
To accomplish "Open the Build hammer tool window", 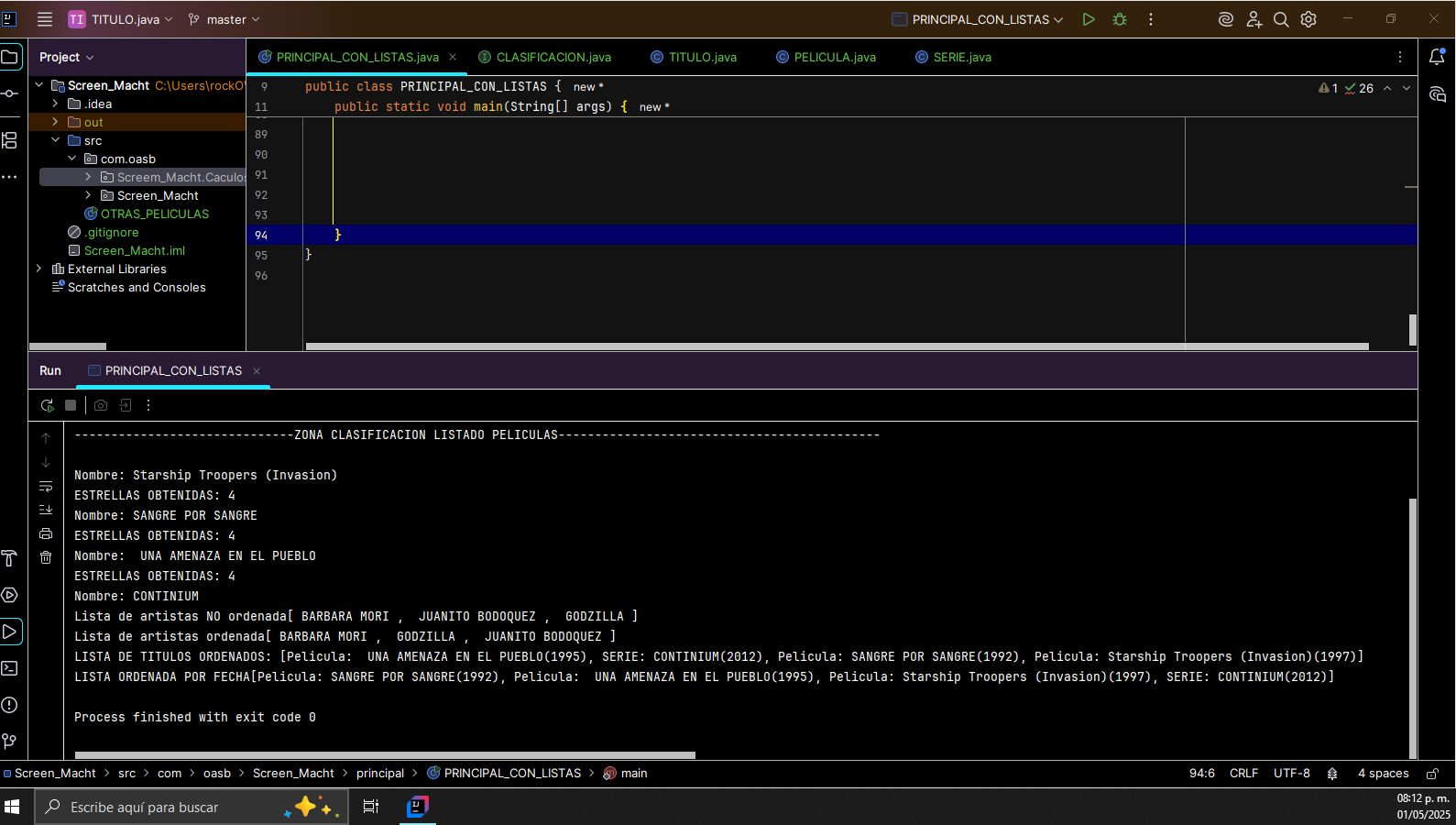I will point(10,558).
